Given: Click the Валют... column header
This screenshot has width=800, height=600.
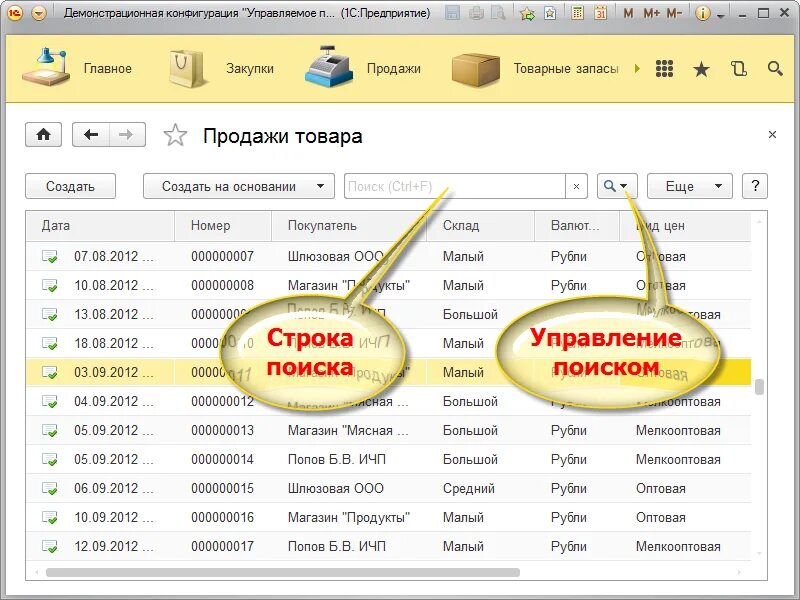Looking at the screenshot, I should (577, 226).
